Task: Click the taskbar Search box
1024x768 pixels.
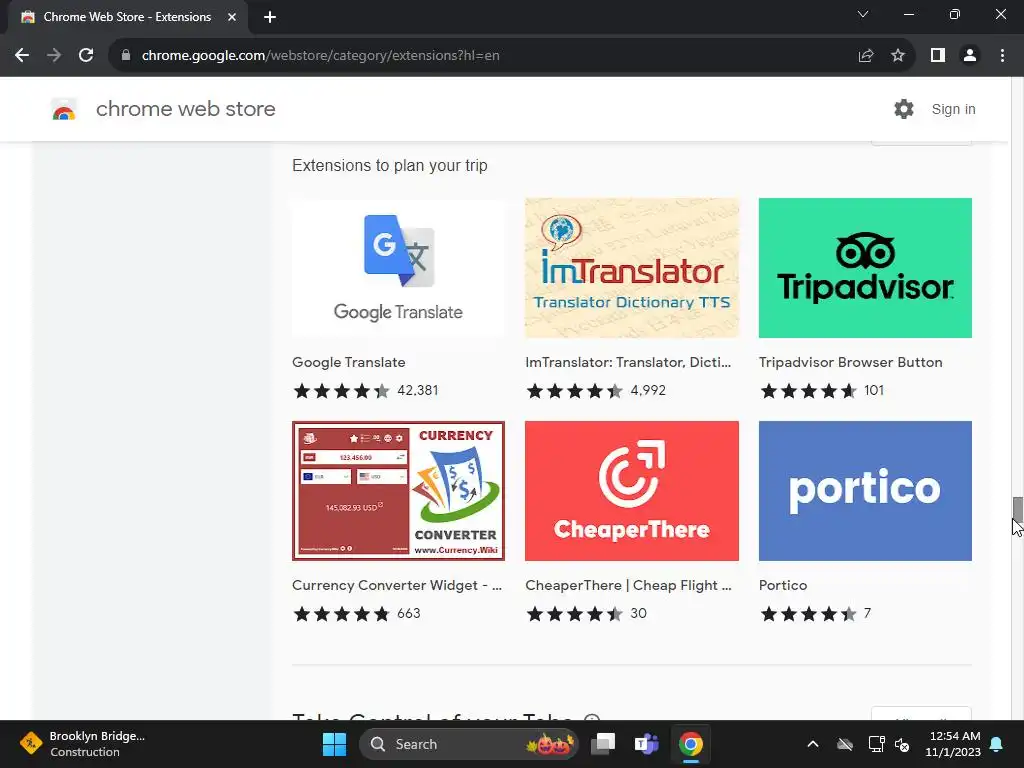Action: (x=469, y=744)
